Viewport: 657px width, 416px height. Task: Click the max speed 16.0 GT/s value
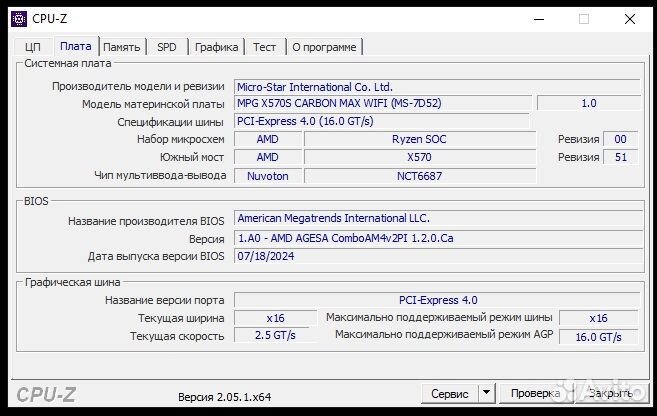(598, 337)
